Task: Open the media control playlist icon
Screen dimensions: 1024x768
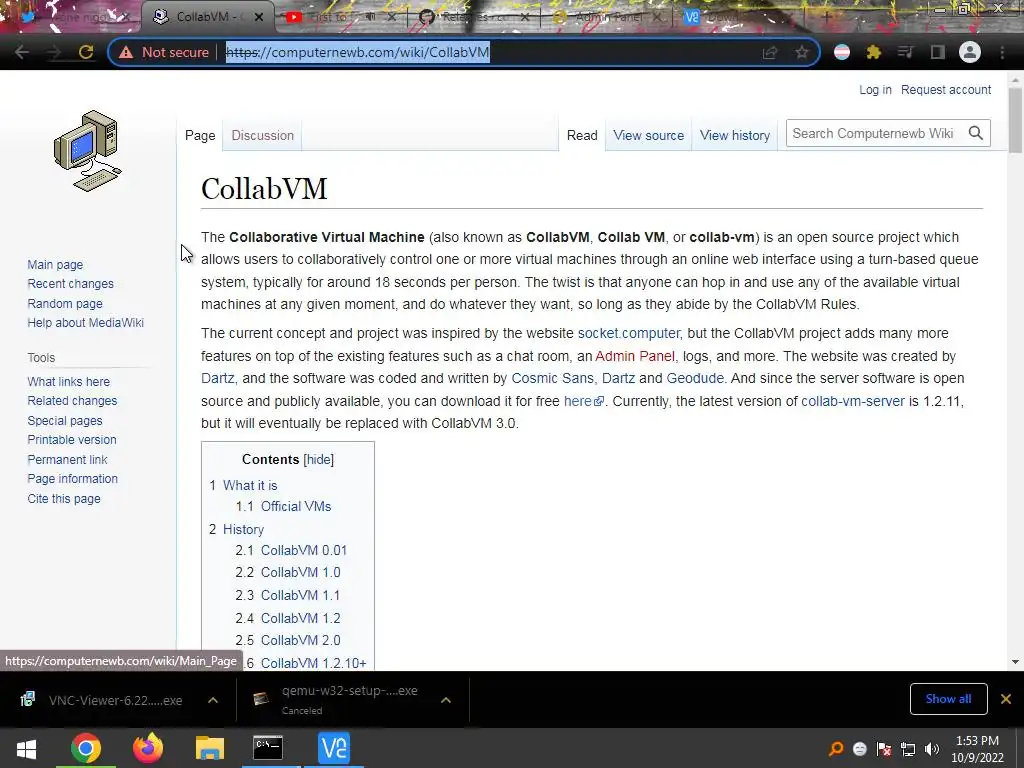Action: (905, 52)
